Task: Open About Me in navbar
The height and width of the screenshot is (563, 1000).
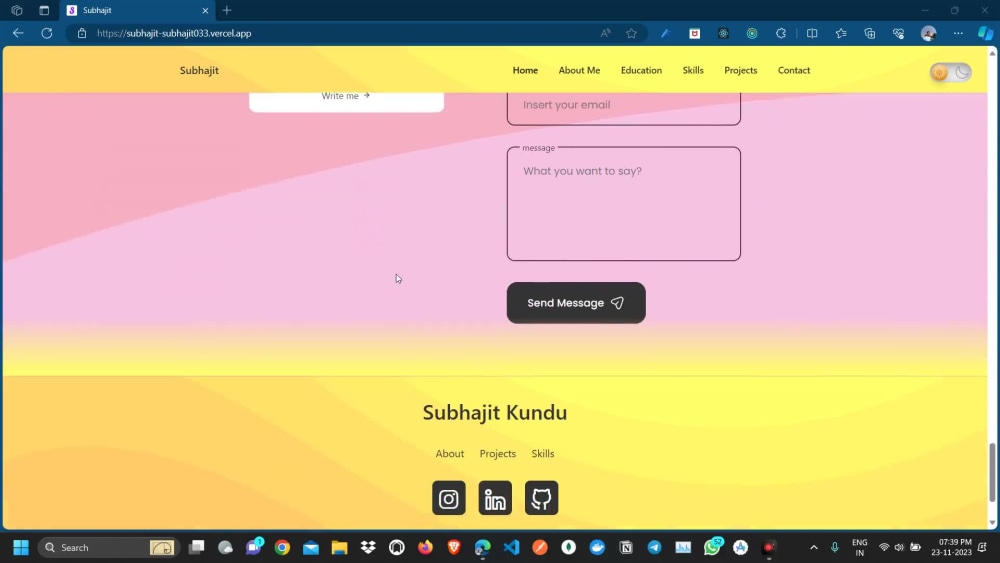Action: pyautogui.click(x=579, y=70)
